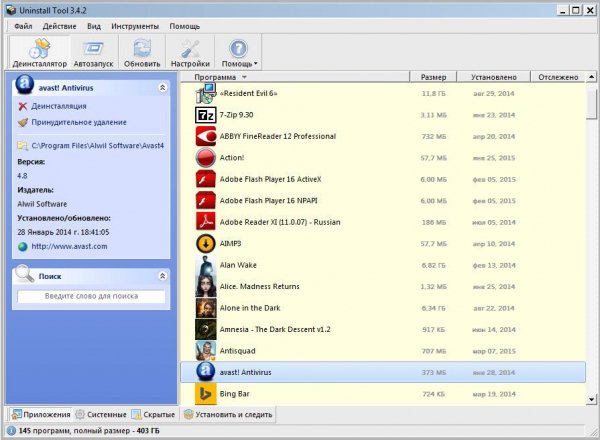This screenshot has height=440, width=600.
Task: Open the Инструменты menu
Action: point(135,26)
